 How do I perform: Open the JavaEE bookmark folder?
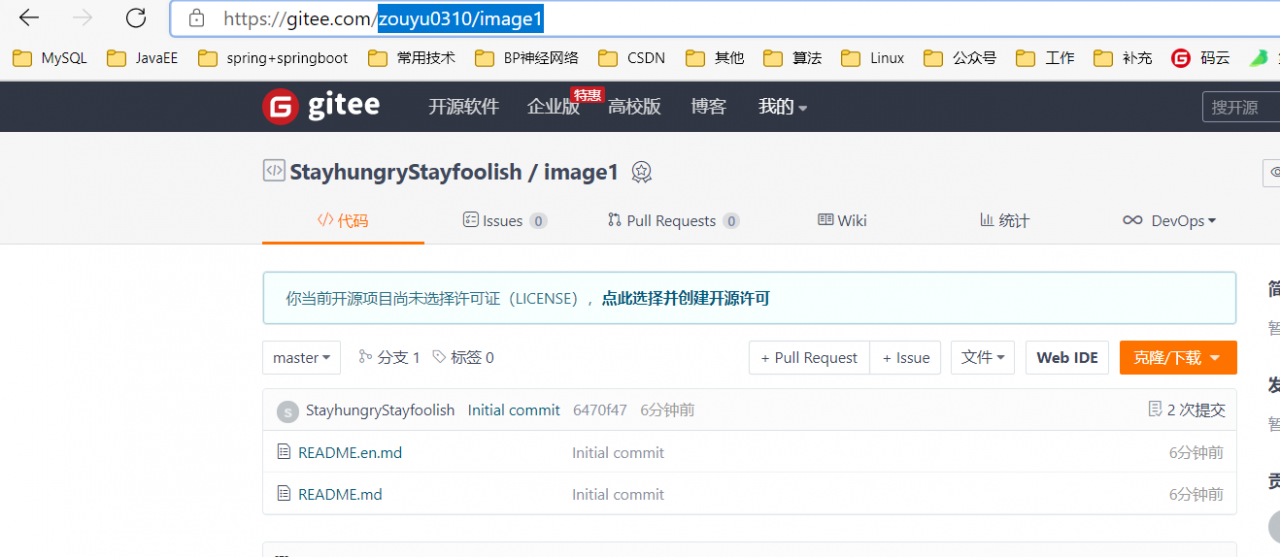click(142, 58)
